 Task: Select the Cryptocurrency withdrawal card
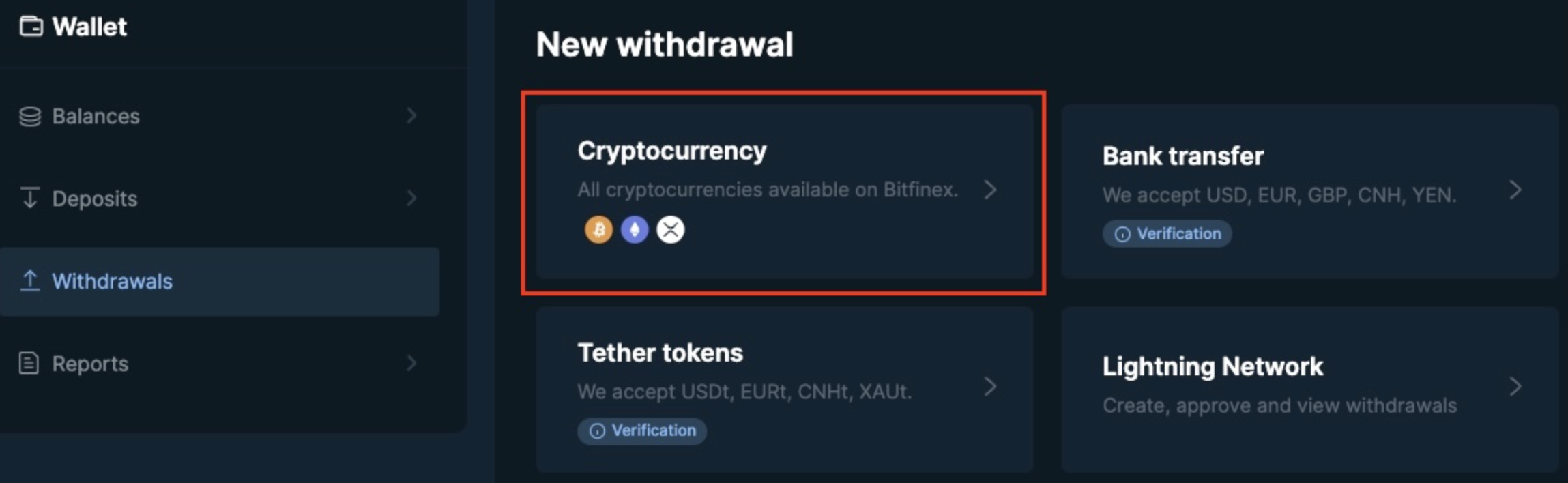[x=785, y=192]
